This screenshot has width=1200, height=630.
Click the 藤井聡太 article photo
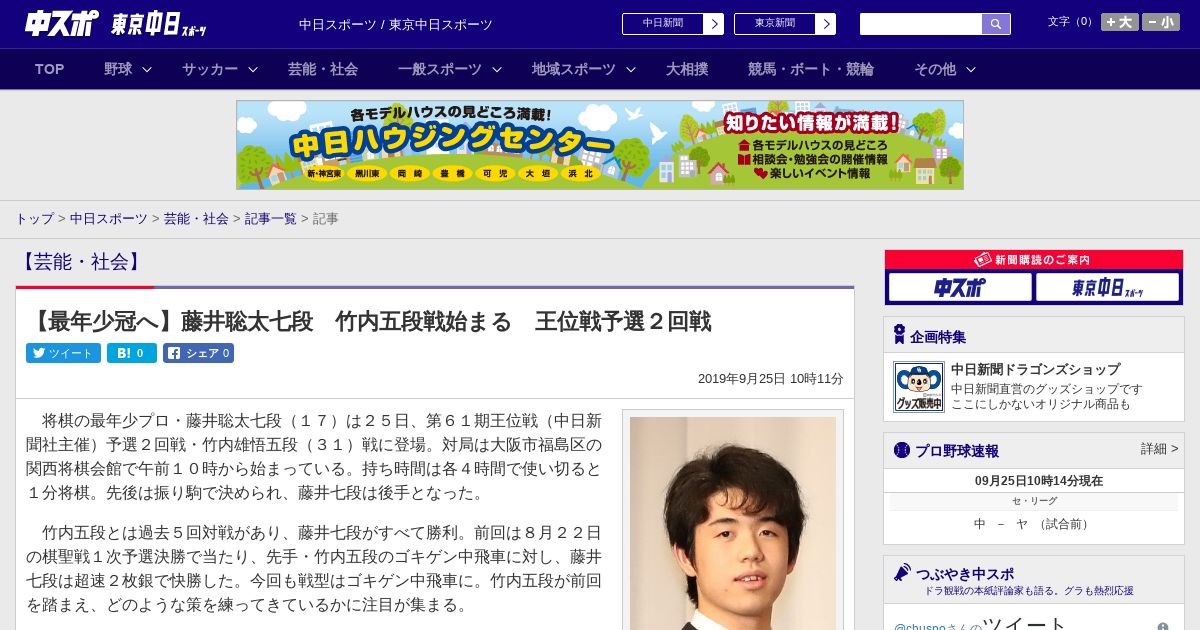tap(733, 523)
